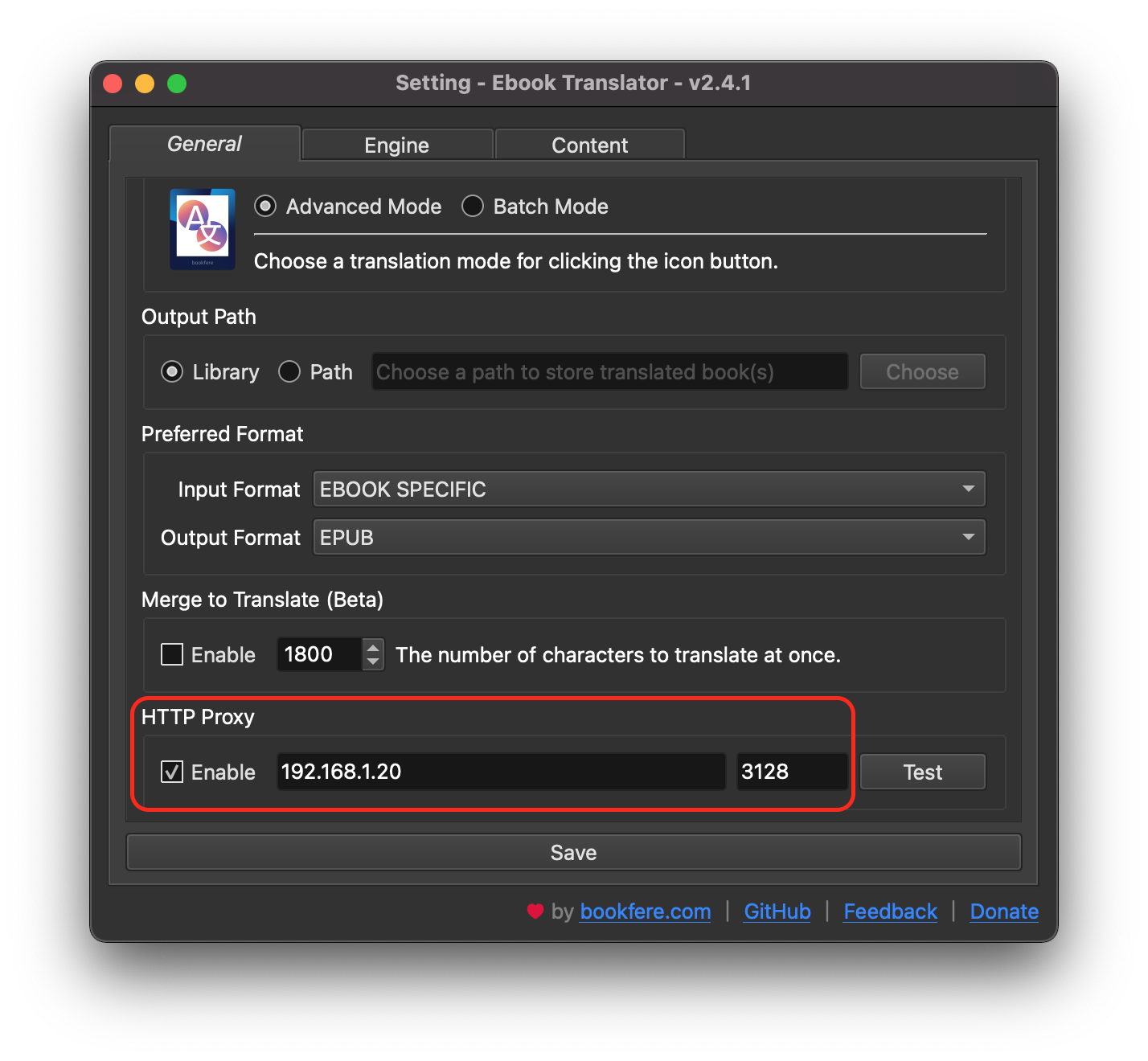Click the Ebook Translator application icon
The height and width of the screenshot is (1061, 1148).
(202, 229)
